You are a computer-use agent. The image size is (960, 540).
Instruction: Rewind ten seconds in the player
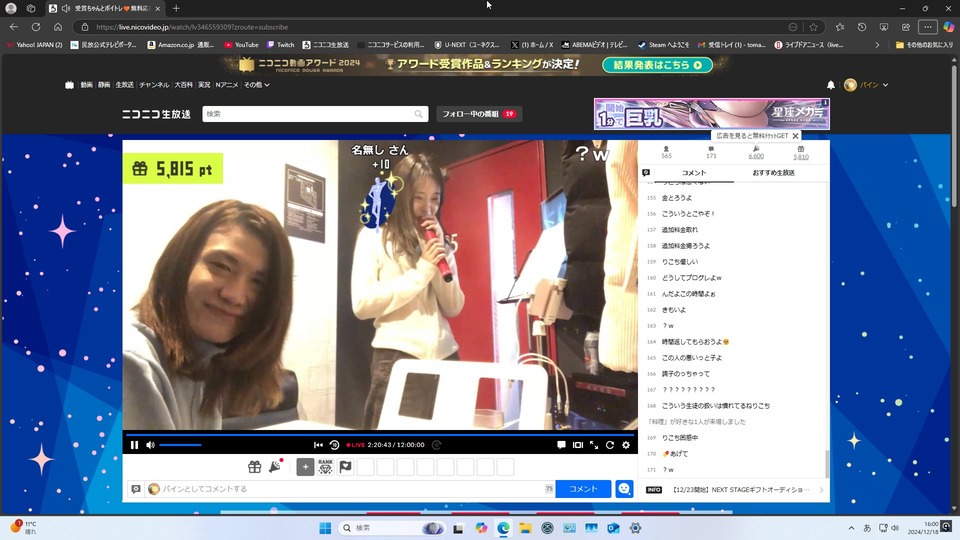click(334, 445)
